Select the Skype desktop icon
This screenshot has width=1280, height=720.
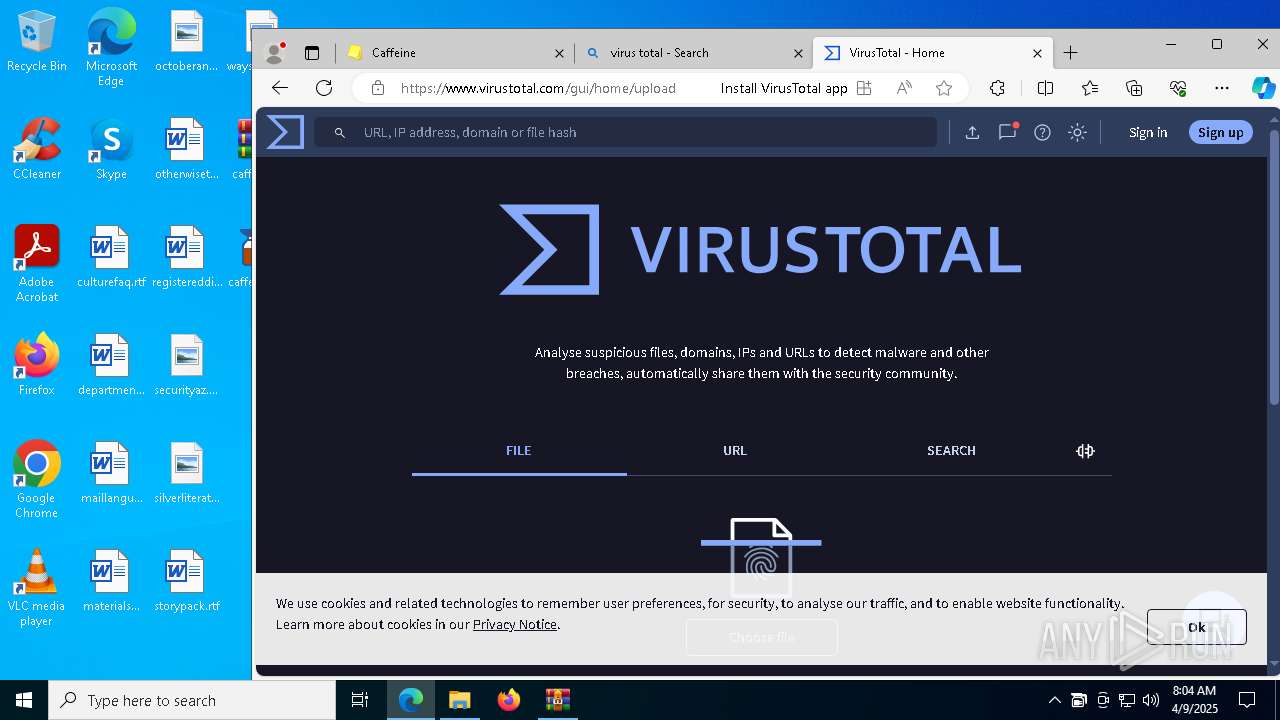(x=111, y=149)
